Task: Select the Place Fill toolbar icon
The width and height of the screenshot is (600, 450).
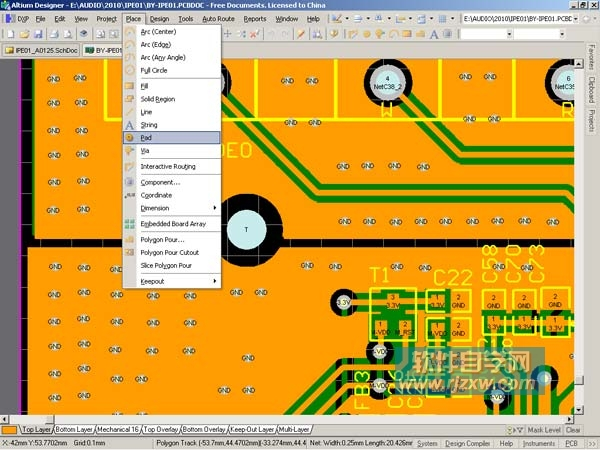Action: [x=406, y=34]
